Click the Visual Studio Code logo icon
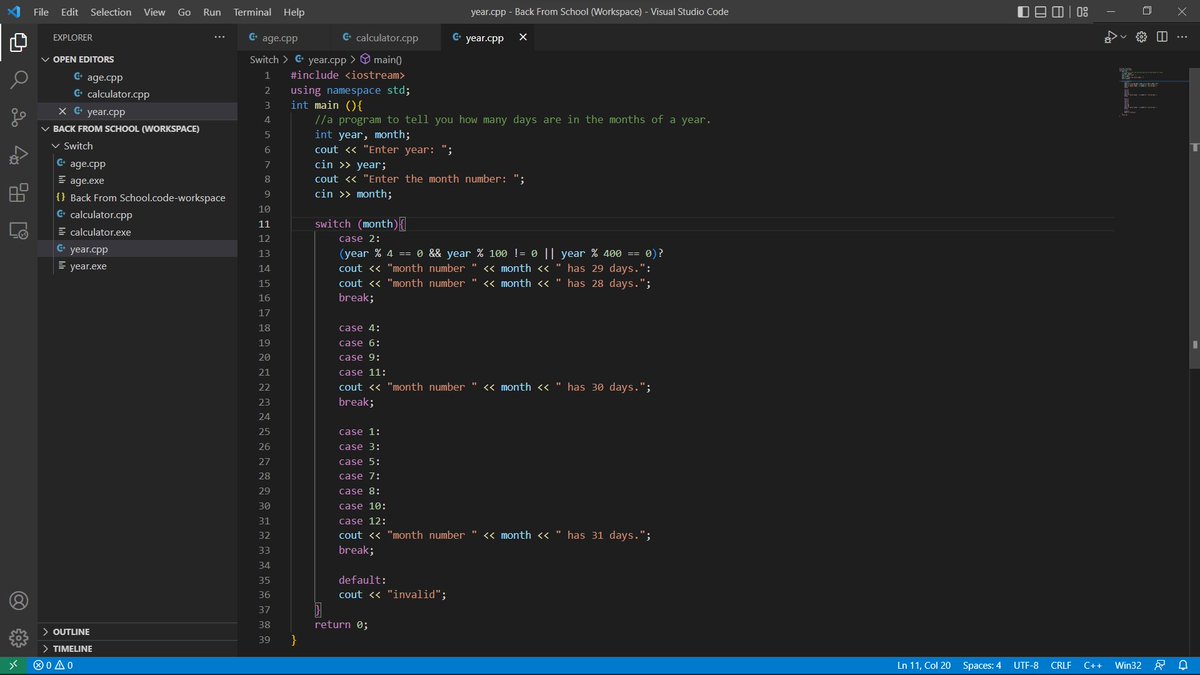Viewport: 1200px width, 675px height. (13, 12)
